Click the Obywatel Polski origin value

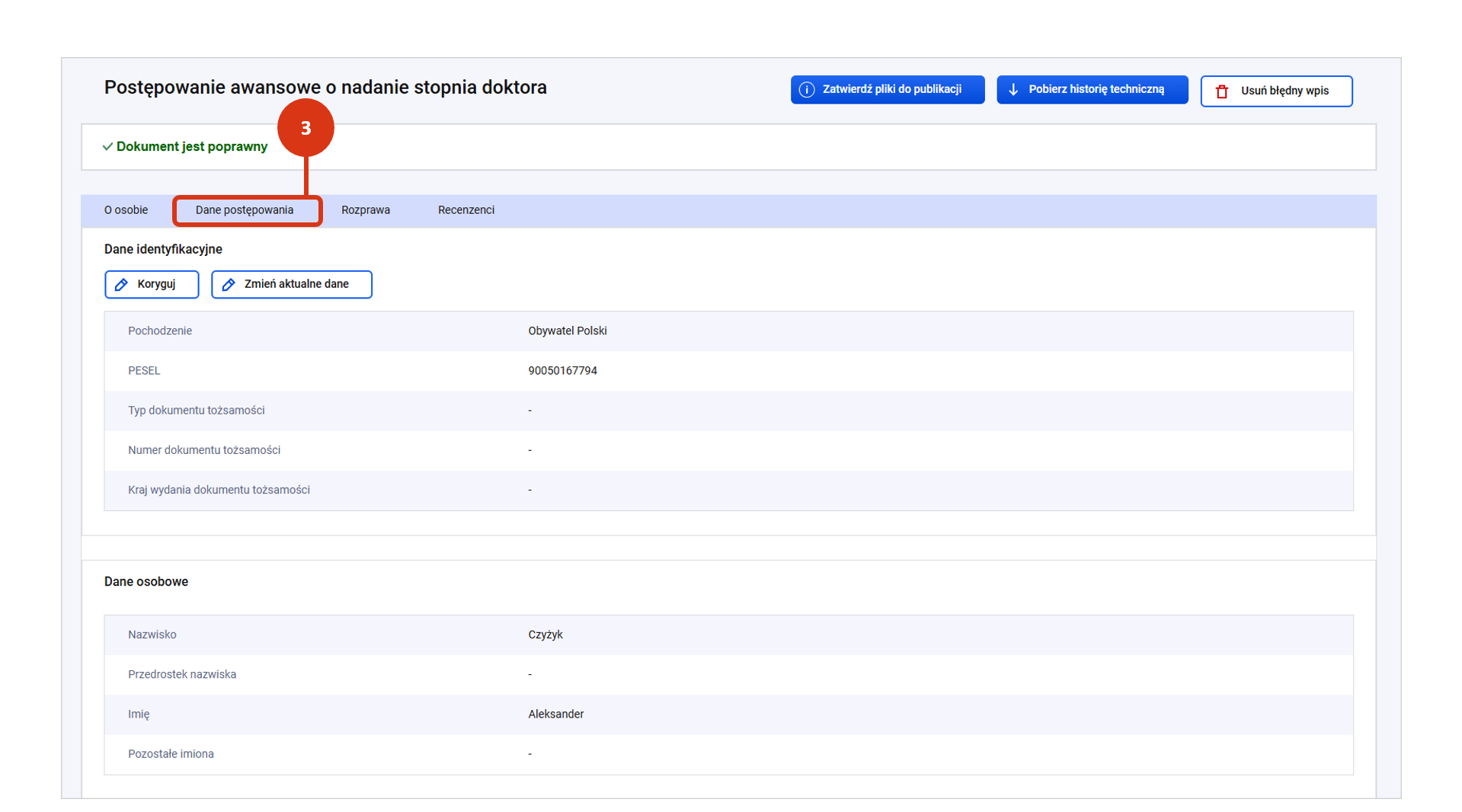click(x=568, y=331)
